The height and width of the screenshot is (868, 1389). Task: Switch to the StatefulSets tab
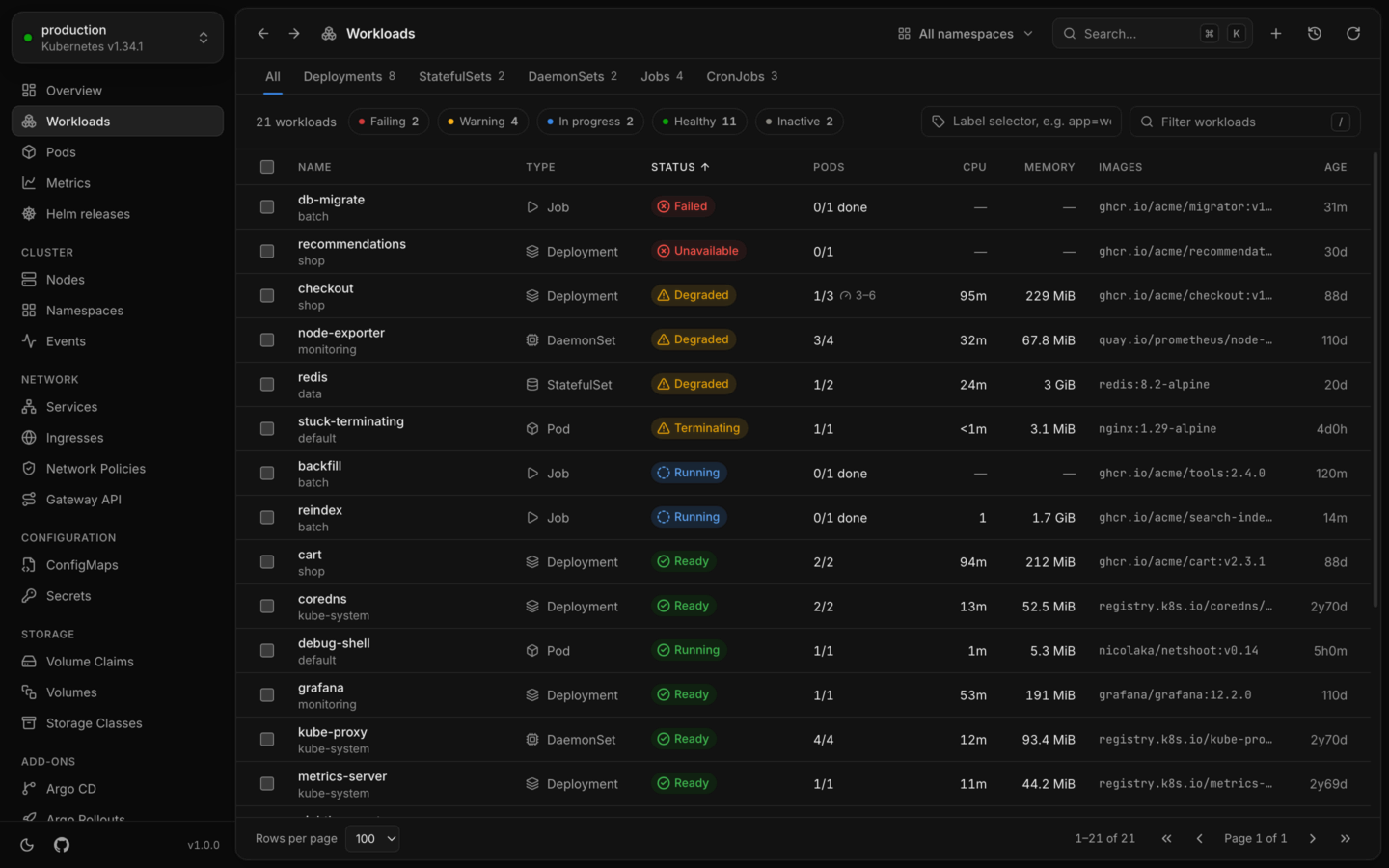tap(461, 76)
